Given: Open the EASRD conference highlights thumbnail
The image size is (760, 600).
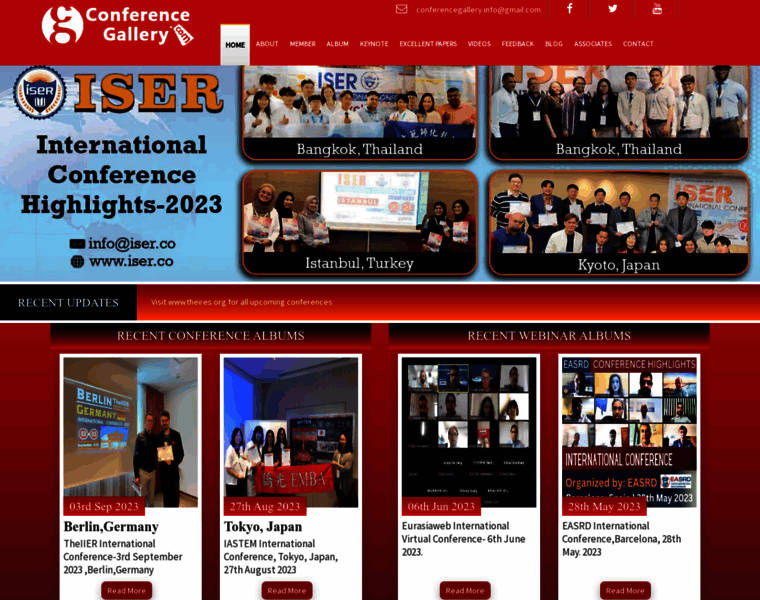Looking at the screenshot, I should click(629, 432).
